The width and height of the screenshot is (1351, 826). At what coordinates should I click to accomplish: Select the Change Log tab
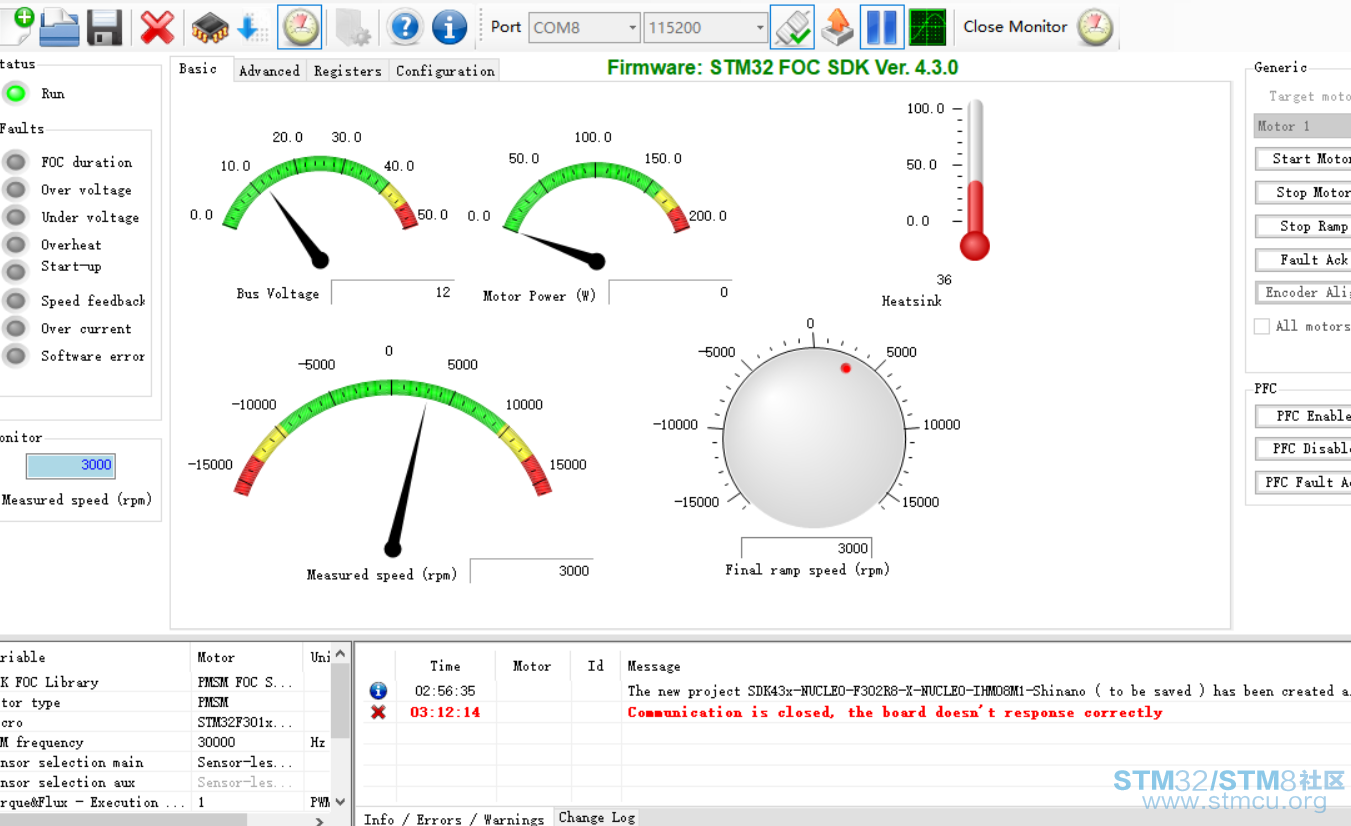point(597,817)
